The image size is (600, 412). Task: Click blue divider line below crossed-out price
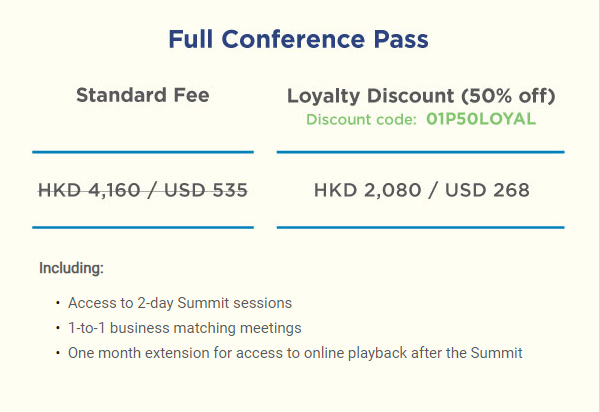point(143,227)
